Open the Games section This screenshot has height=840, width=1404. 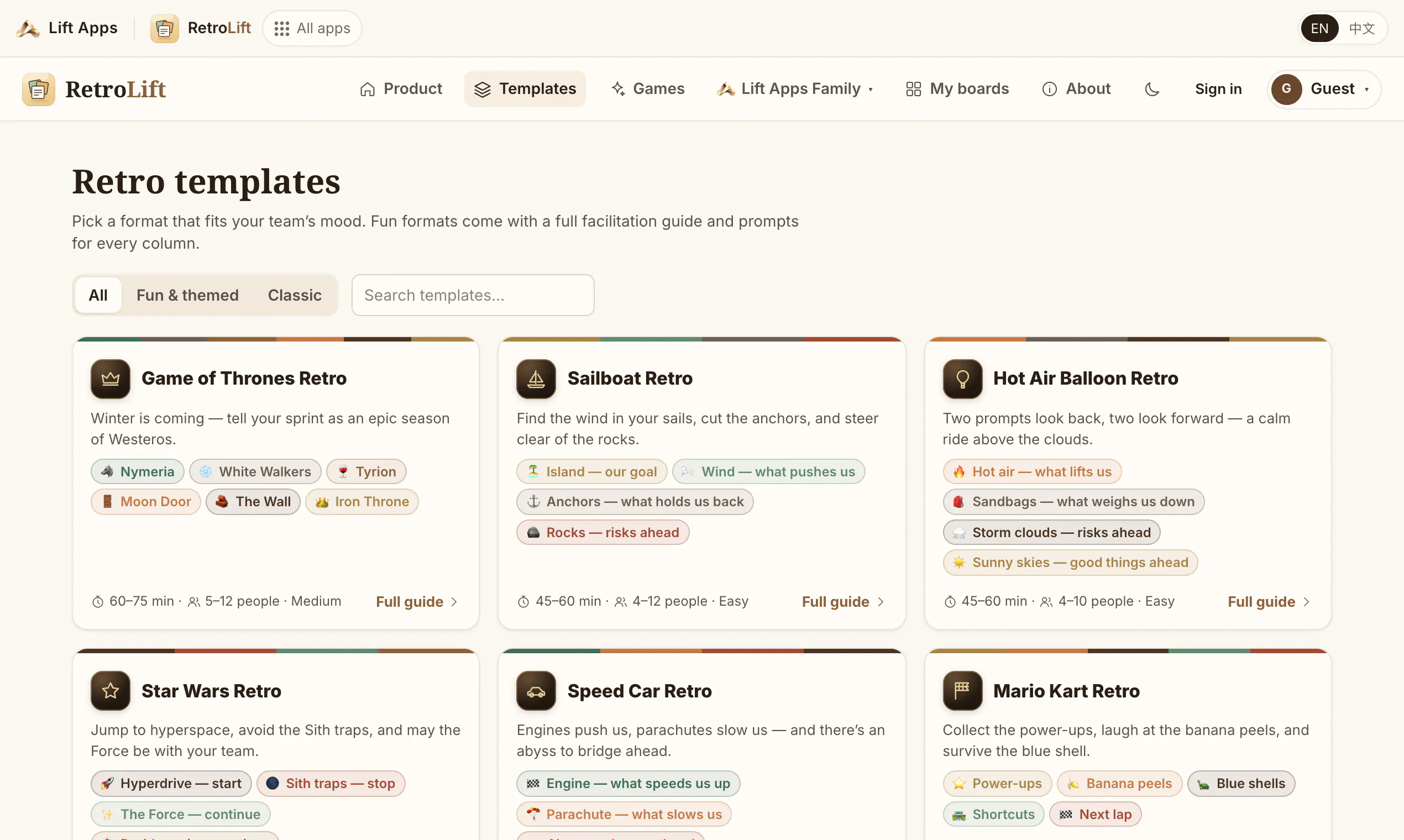648,89
